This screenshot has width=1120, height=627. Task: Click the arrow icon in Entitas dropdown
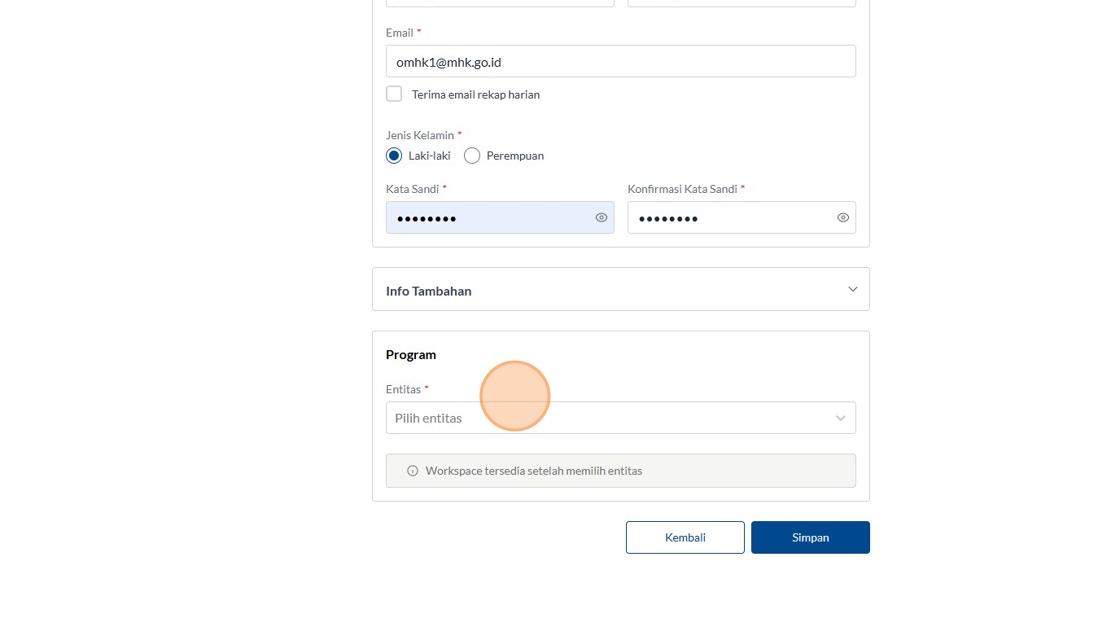pyautogui.click(x=840, y=418)
